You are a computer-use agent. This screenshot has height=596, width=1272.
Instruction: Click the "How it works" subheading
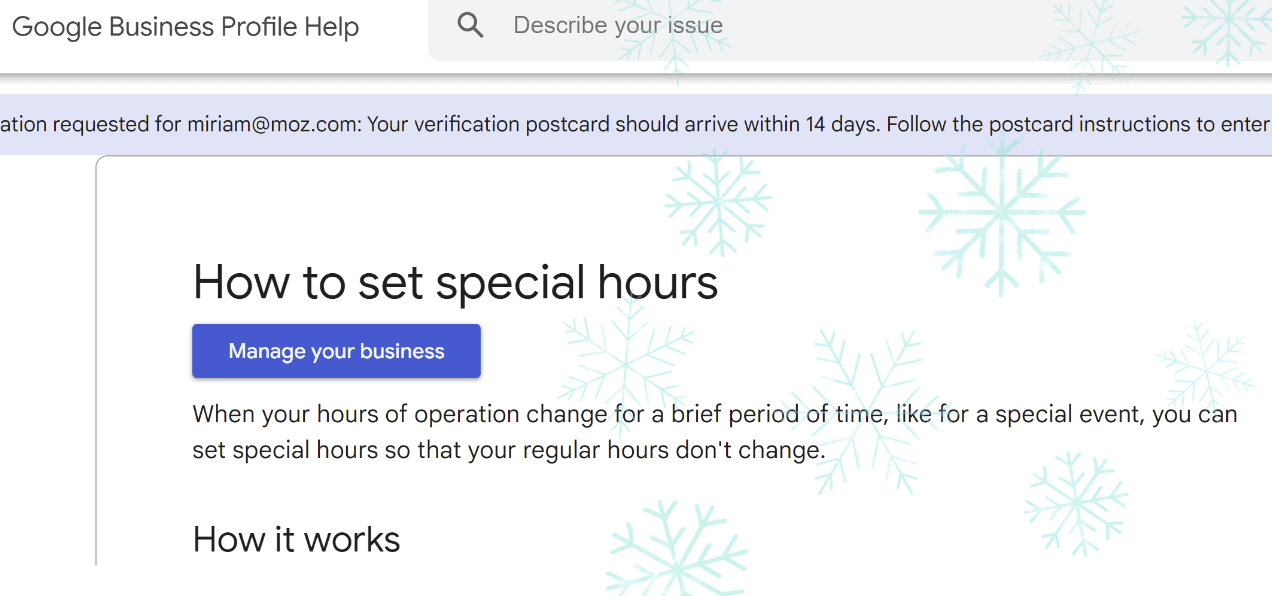[x=296, y=540]
